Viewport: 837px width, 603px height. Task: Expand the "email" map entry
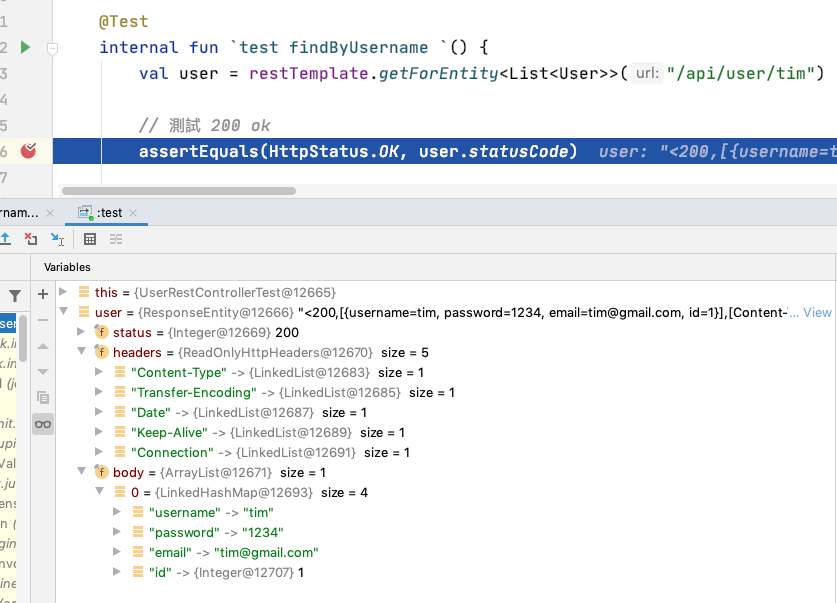coord(117,551)
